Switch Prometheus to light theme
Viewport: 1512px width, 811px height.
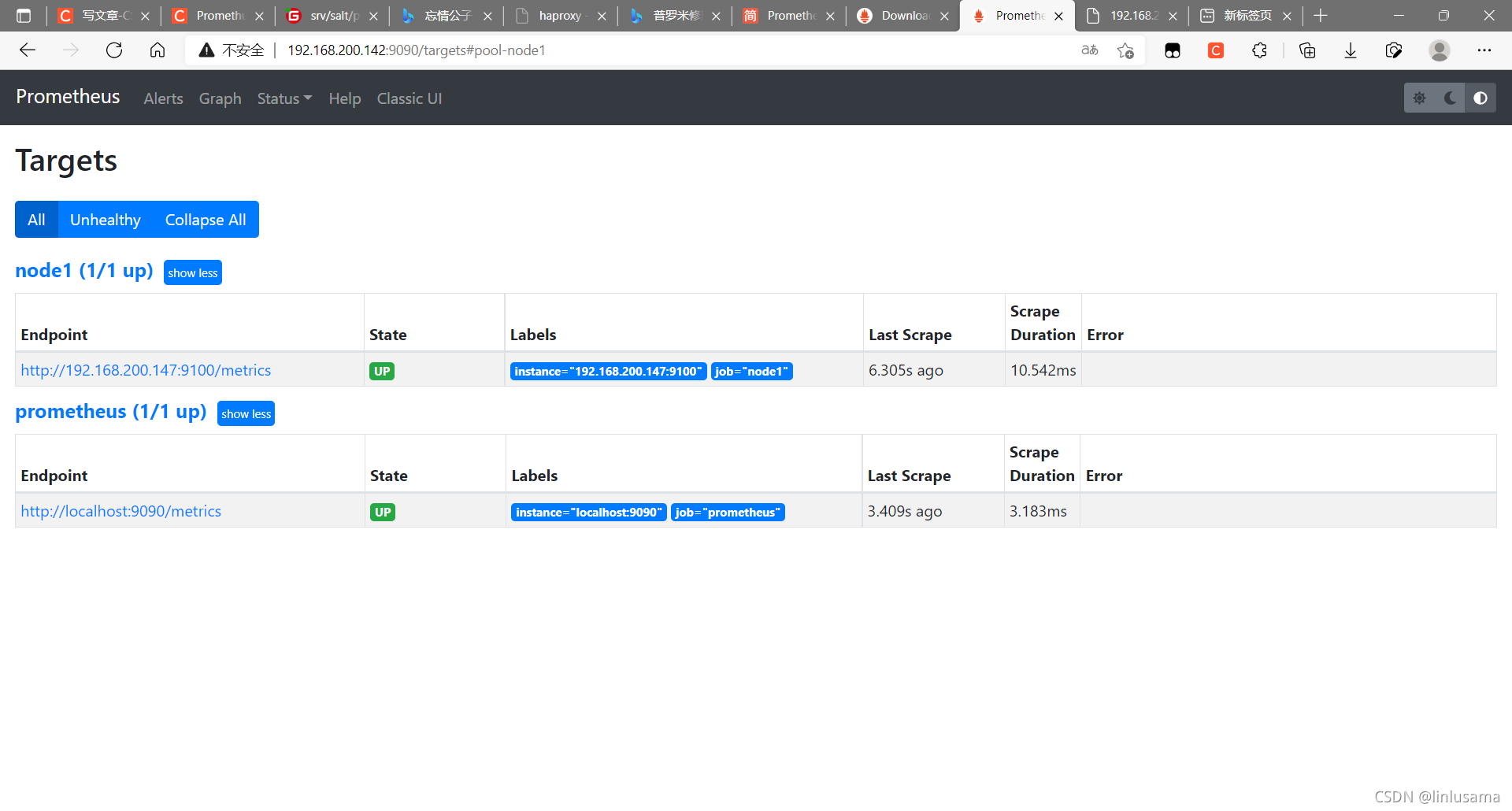click(1419, 98)
